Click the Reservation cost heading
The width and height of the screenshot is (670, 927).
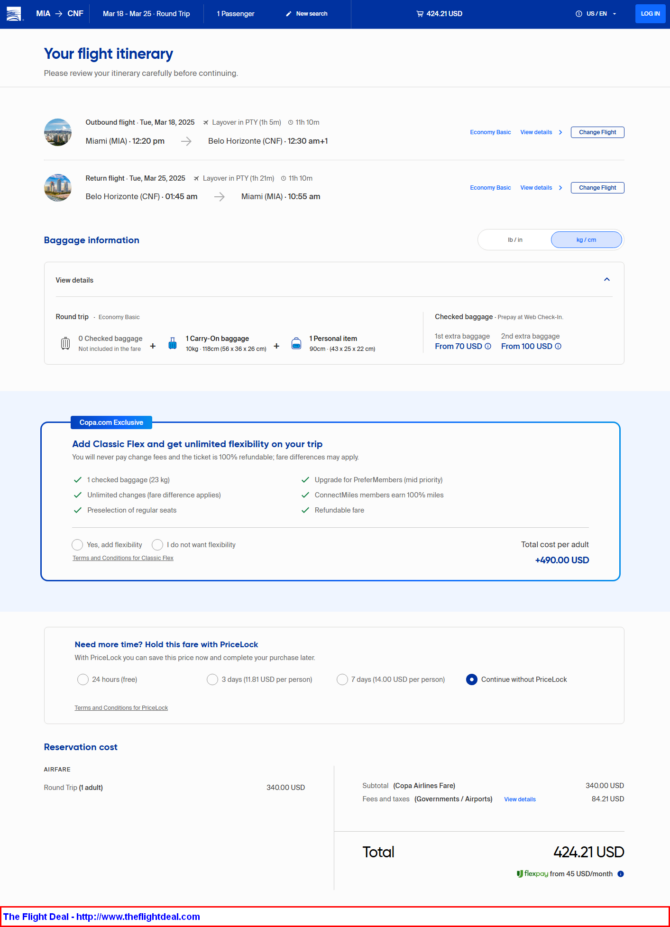click(80, 747)
